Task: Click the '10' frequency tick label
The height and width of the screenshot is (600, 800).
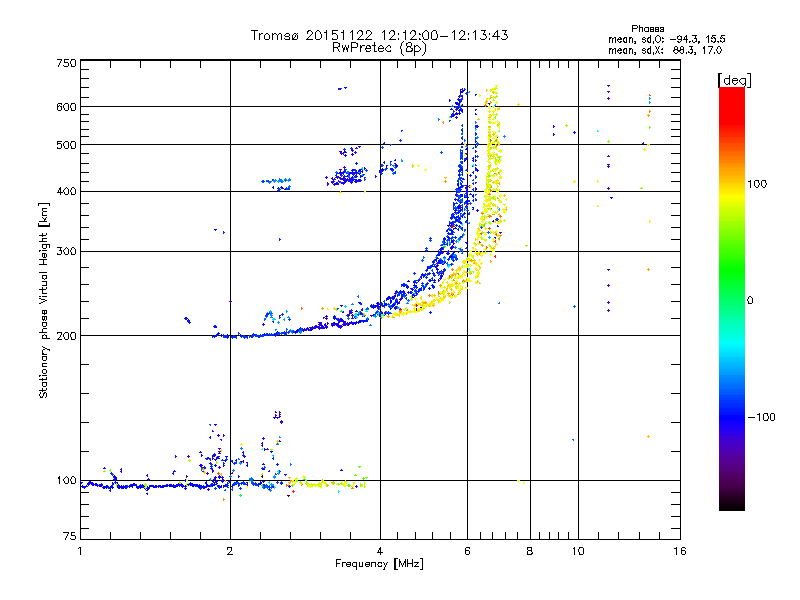Action: 578,551
